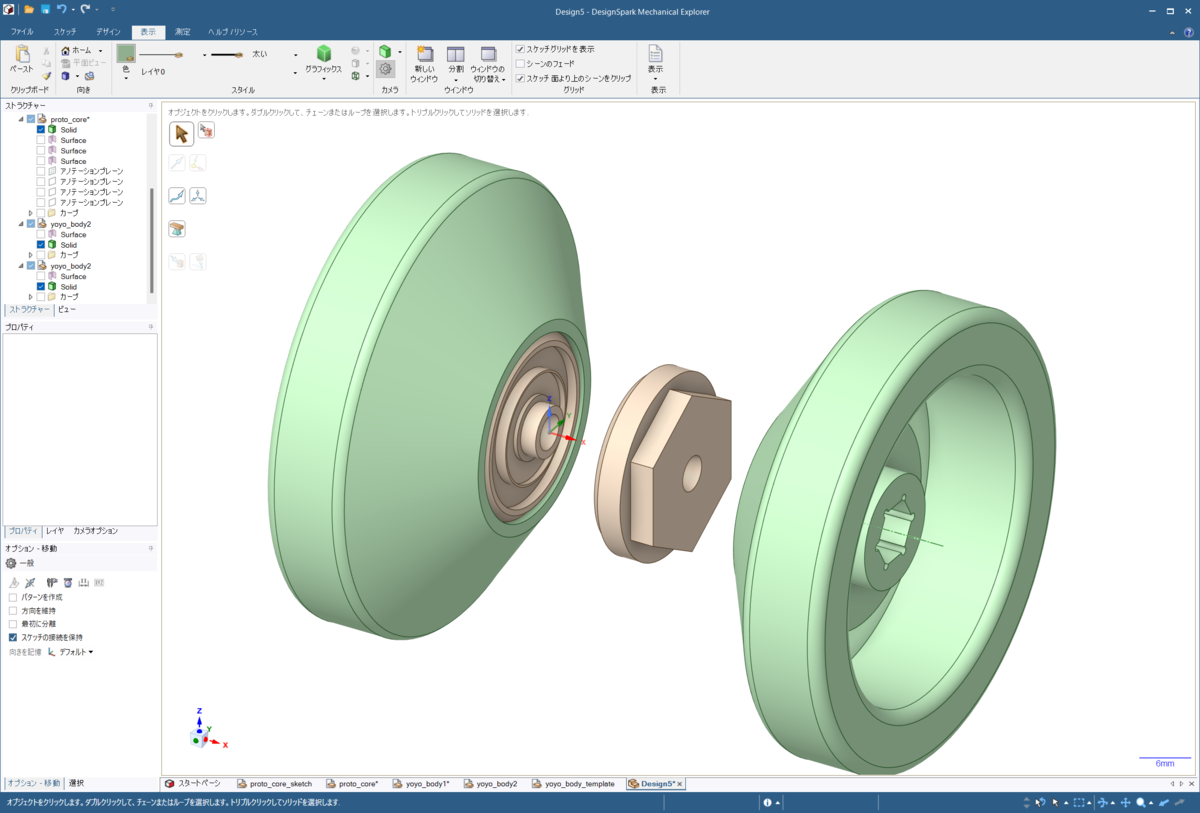Switch to the Design (デザイン) ribbon tab
The height and width of the screenshot is (813, 1200).
point(108,32)
